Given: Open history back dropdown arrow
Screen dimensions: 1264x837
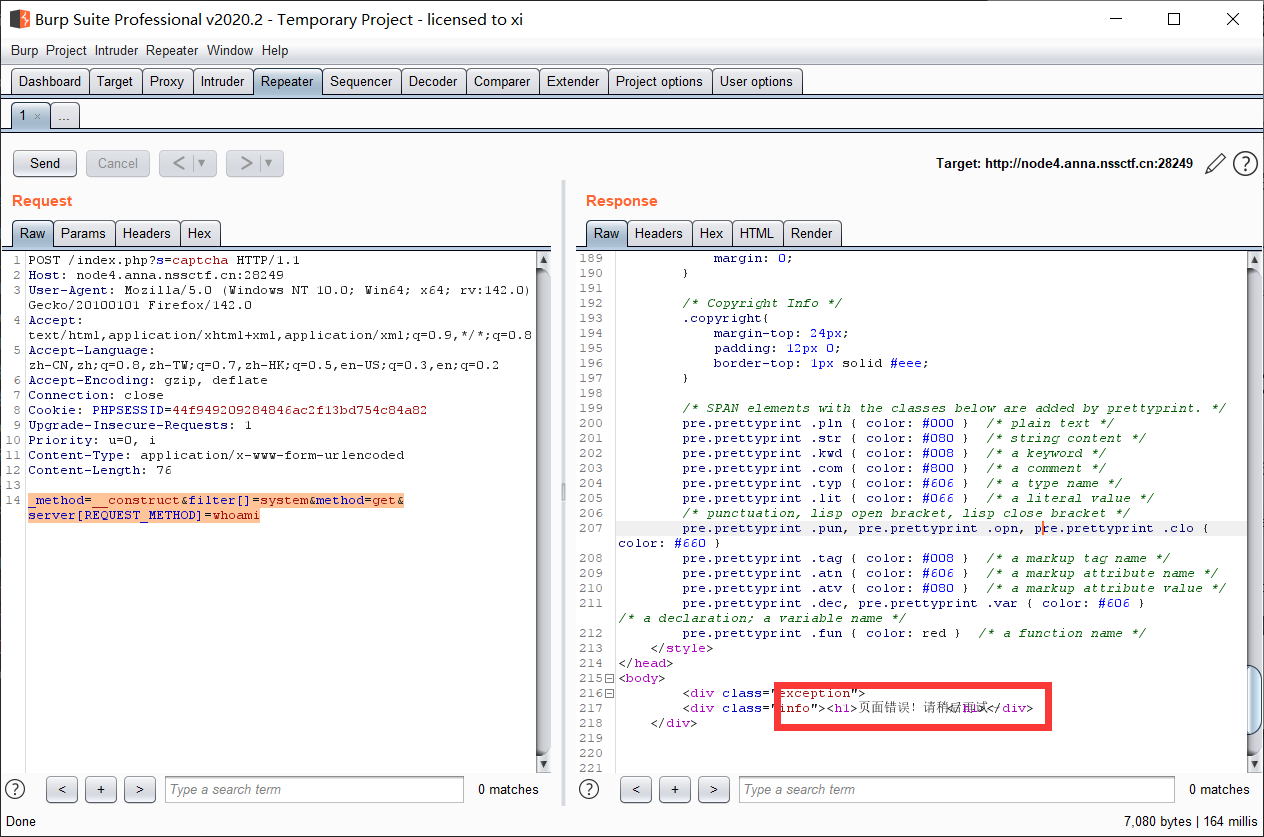Looking at the screenshot, I should 202,163.
